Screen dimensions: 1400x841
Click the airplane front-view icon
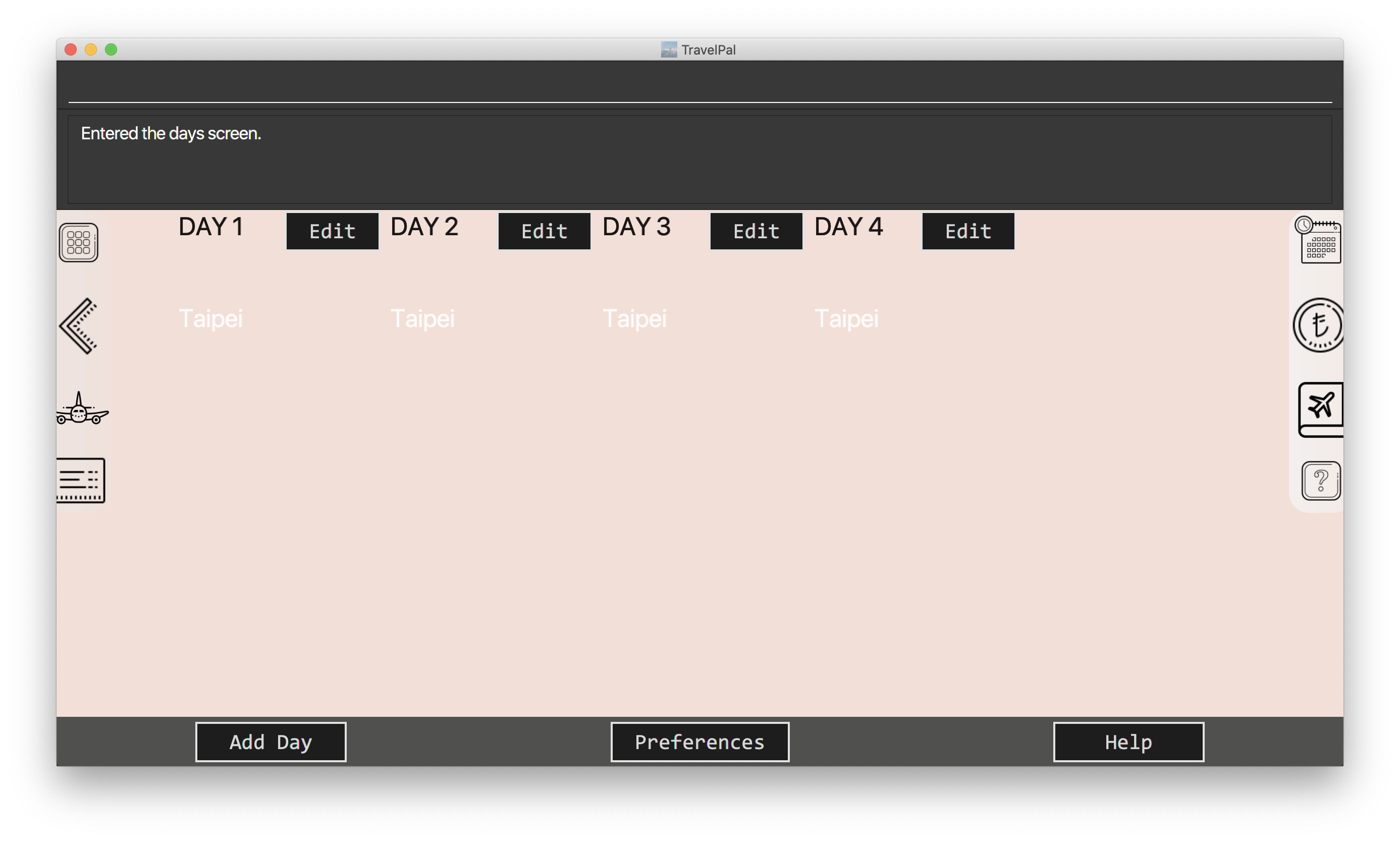pyautogui.click(x=81, y=408)
